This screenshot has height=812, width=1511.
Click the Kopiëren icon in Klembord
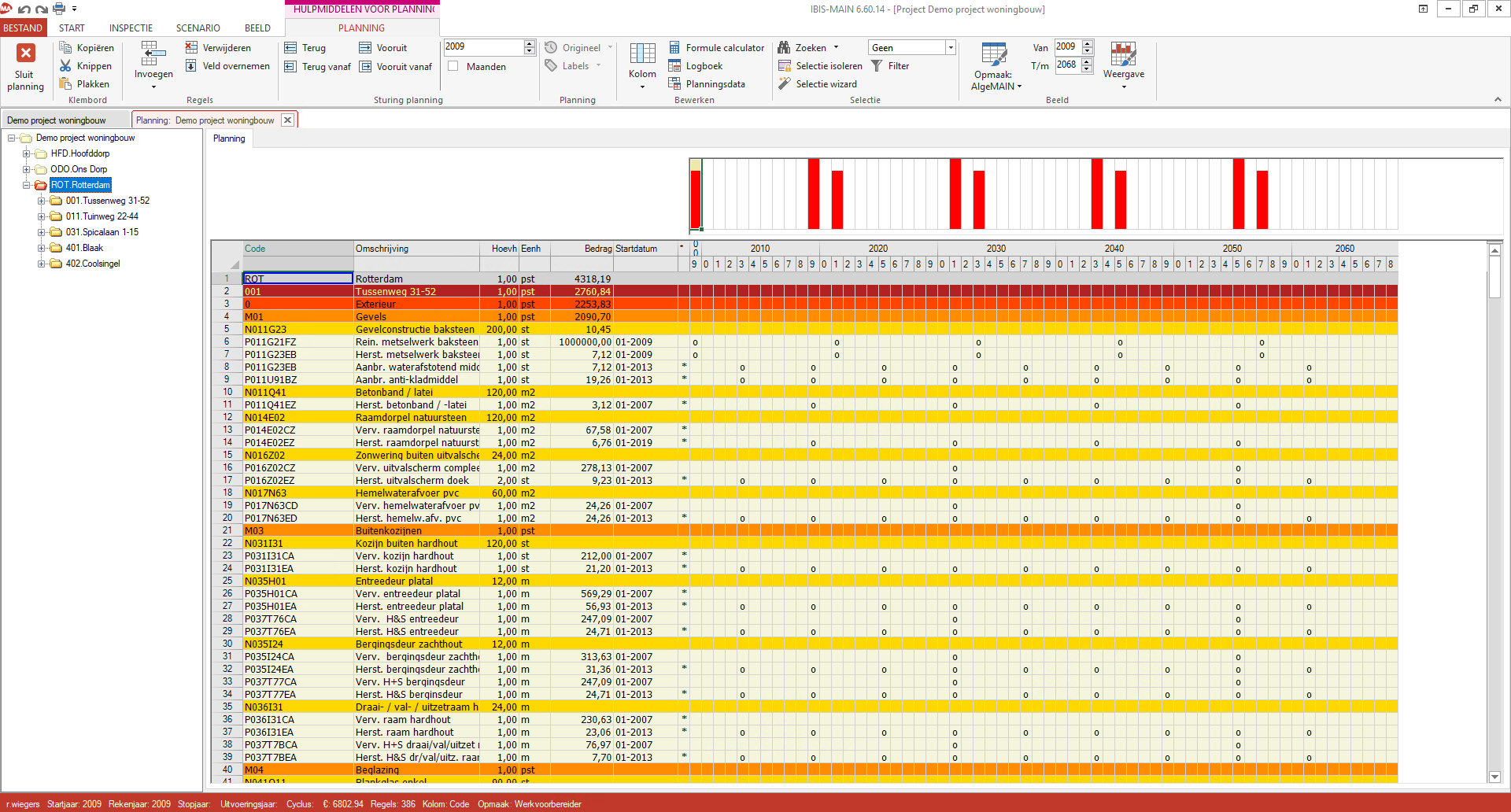(66, 48)
